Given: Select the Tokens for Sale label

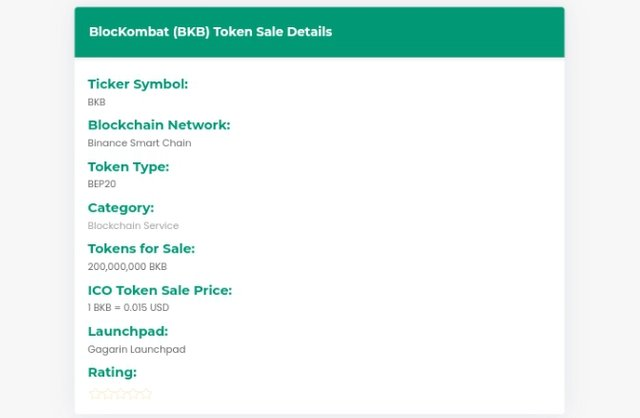Looking at the screenshot, I should pos(141,249).
